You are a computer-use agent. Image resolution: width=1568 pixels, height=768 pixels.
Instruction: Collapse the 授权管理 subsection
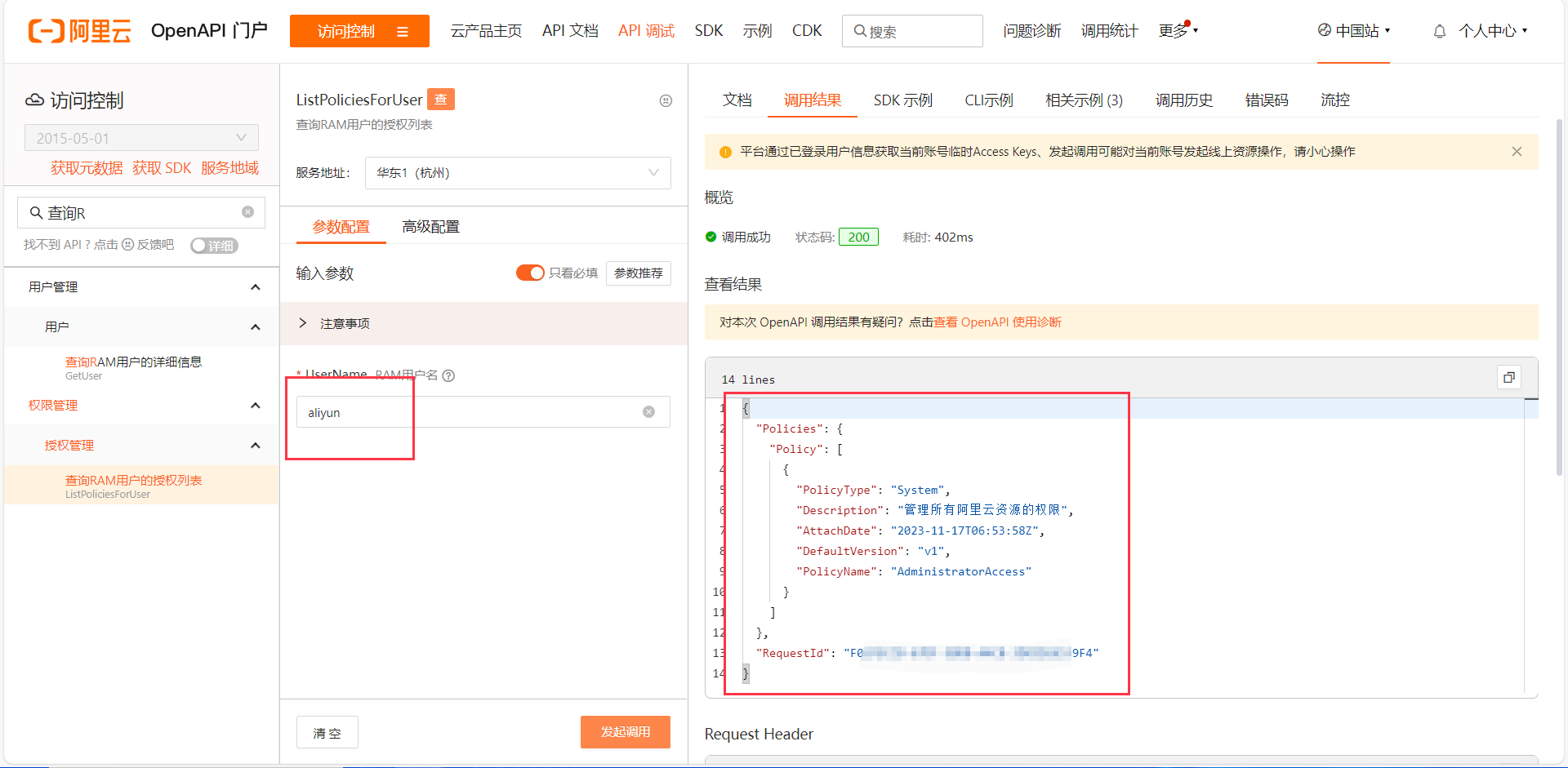pyautogui.click(x=256, y=446)
